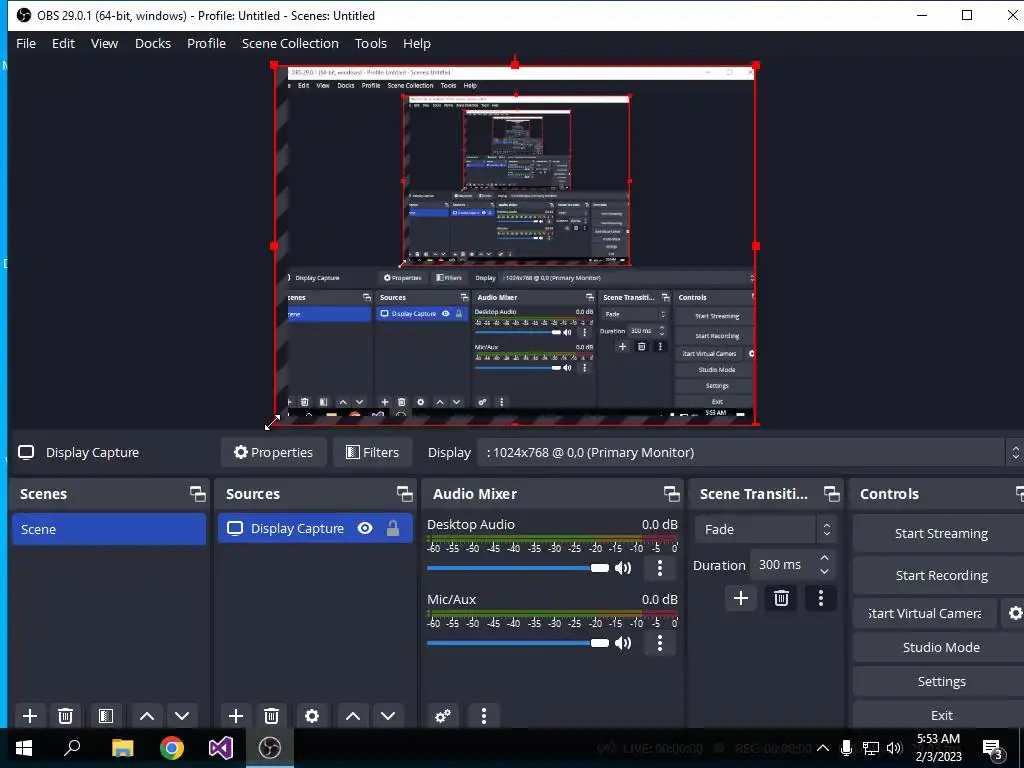Pop out the Audio Mixer dock
This screenshot has width=1024, height=768.
[x=671, y=494]
